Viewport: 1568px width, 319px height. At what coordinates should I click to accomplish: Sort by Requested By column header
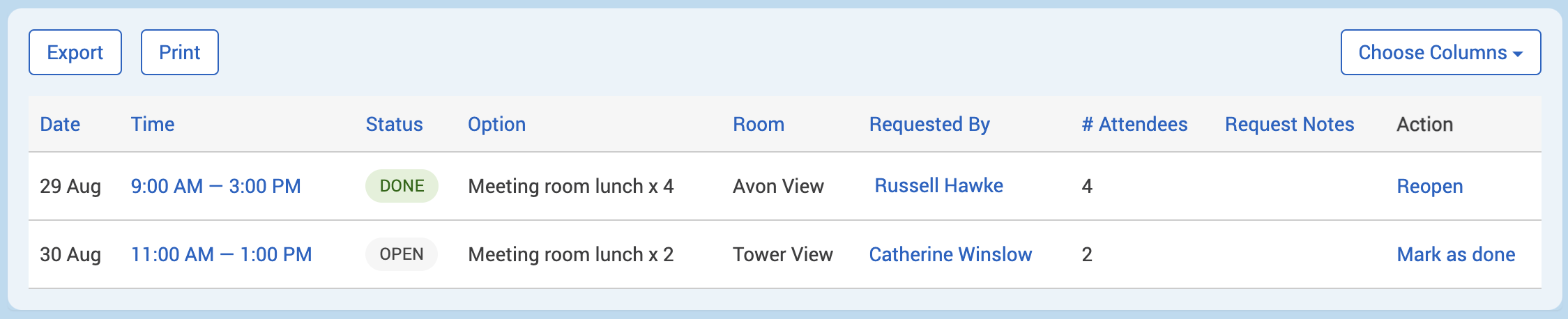[x=929, y=124]
